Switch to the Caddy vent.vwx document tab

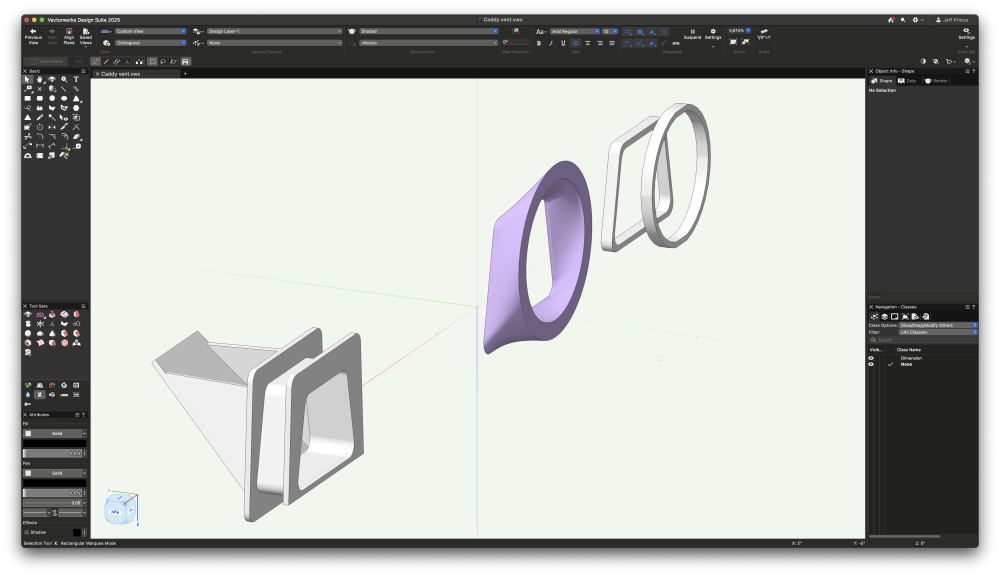(121, 73)
